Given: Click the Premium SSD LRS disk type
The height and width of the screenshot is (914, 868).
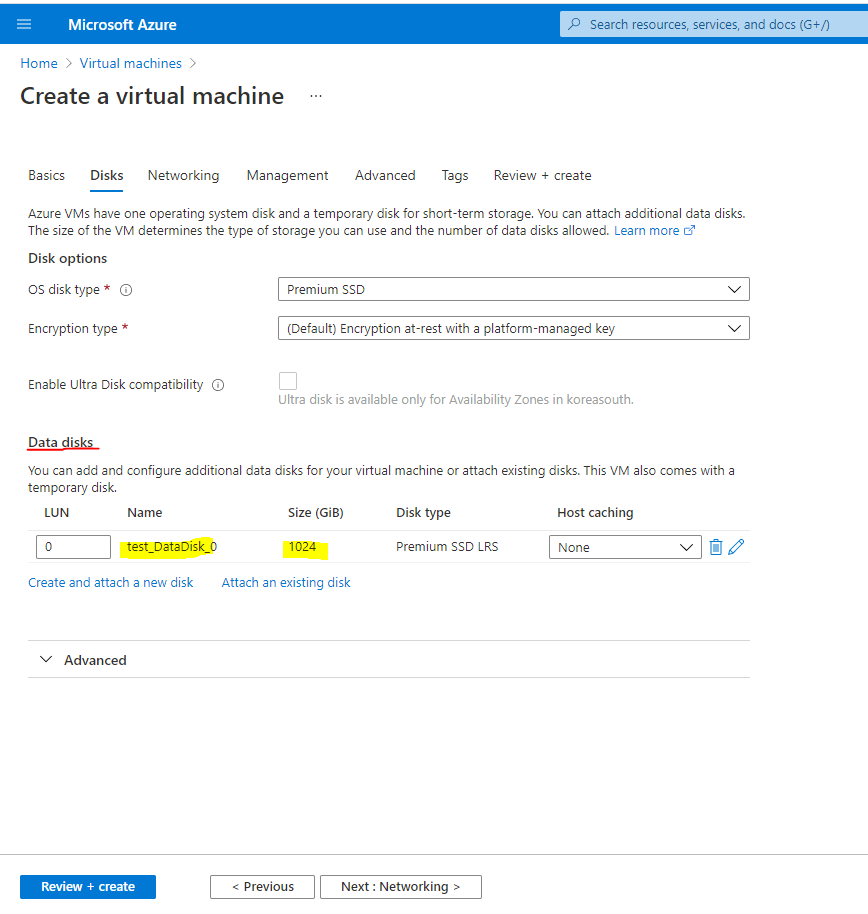Looking at the screenshot, I should click(x=447, y=547).
